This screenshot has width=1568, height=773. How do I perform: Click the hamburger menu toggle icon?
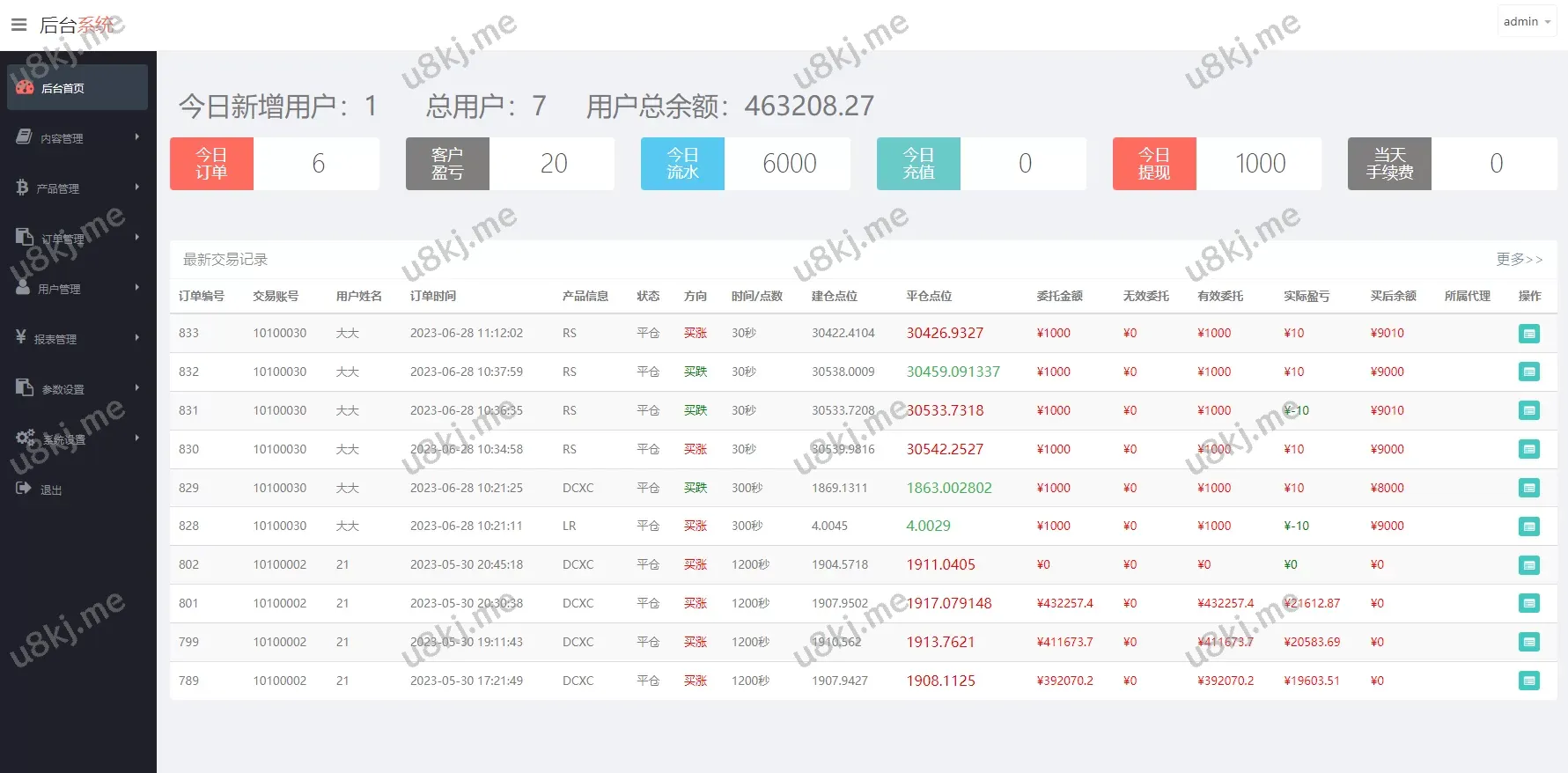pyautogui.click(x=18, y=25)
